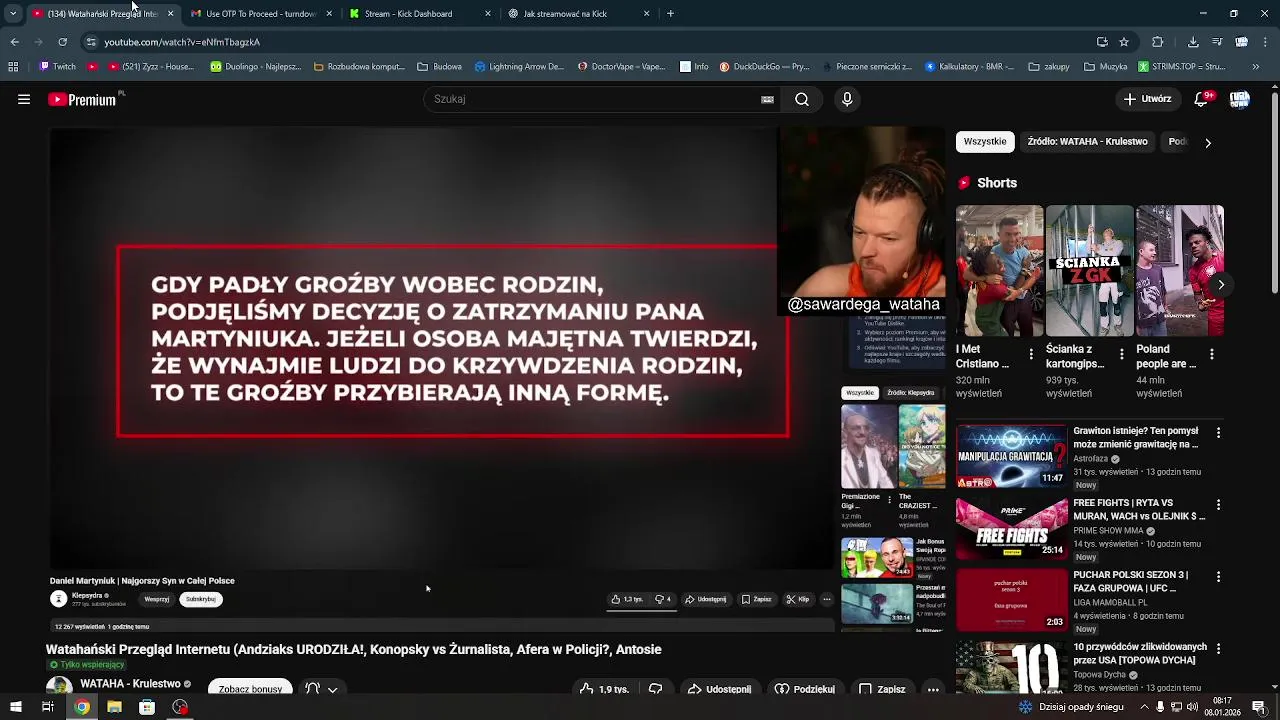Open the account avatar menu

(x=1239, y=99)
